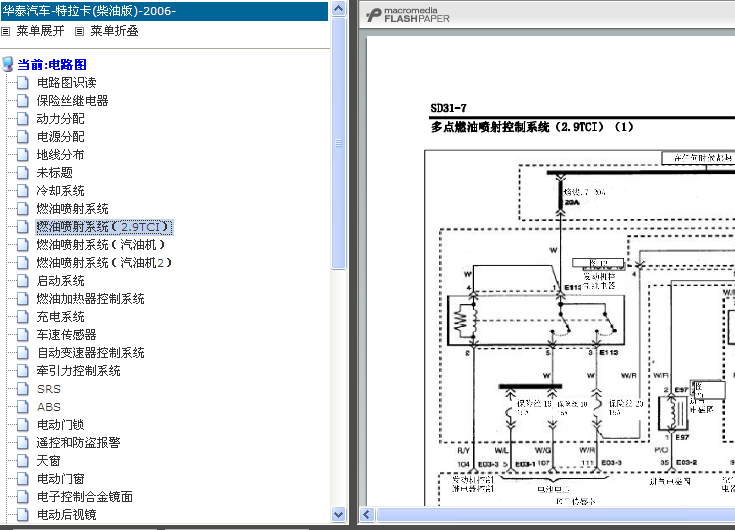Select the 当前:电路图 root node
Screen dimensions: 735x530
(x=52, y=65)
